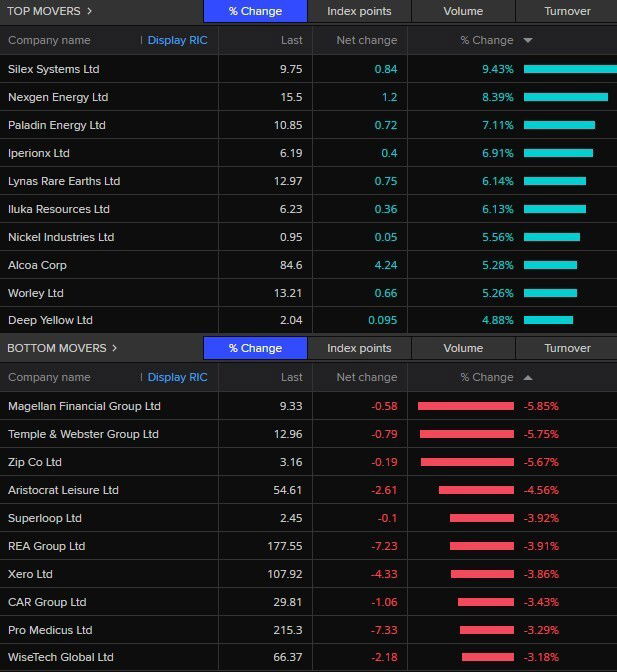
Task: Sort Top Movers by Last column
Action: [291, 41]
